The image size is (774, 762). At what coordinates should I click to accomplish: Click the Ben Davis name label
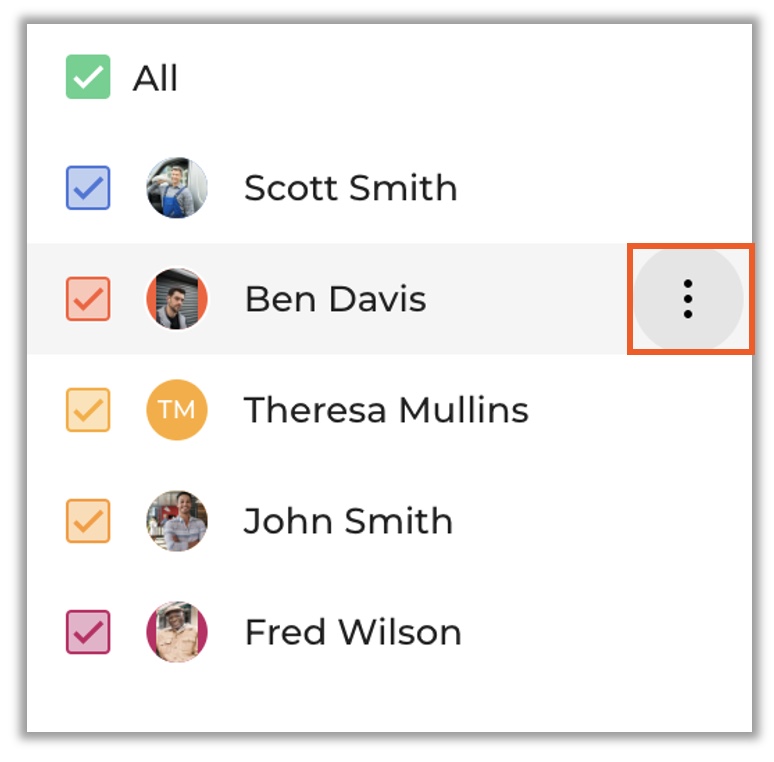tap(335, 299)
